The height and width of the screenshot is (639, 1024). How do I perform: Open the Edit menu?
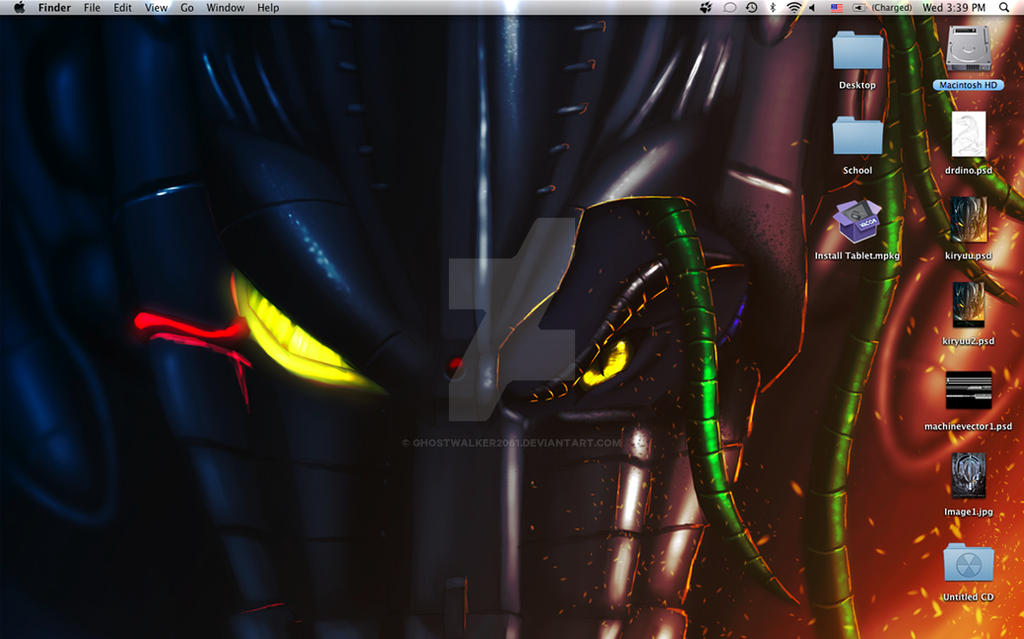(x=122, y=8)
